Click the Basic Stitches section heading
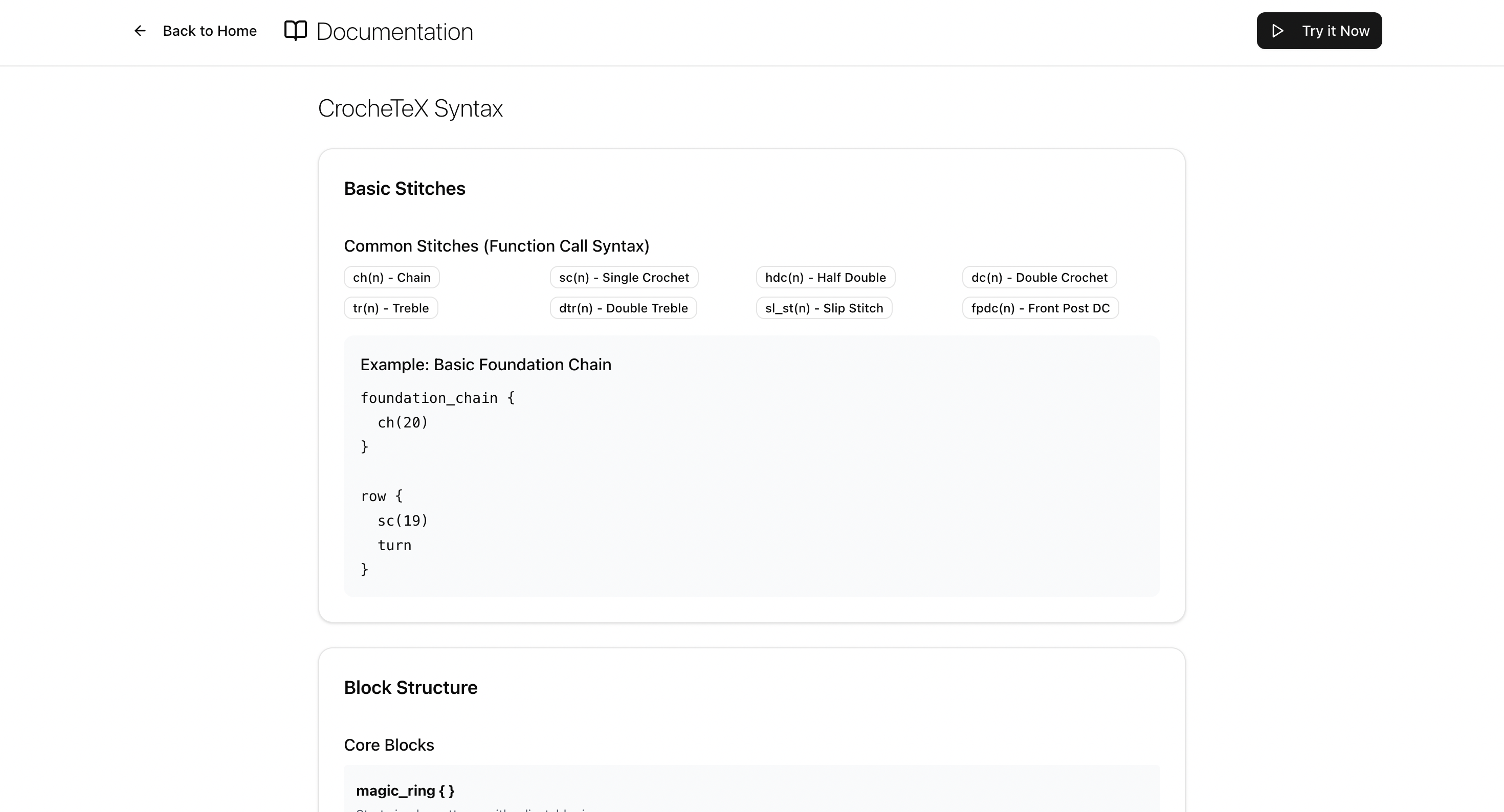This screenshot has height=812, width=1504. [x=404, y=189]
